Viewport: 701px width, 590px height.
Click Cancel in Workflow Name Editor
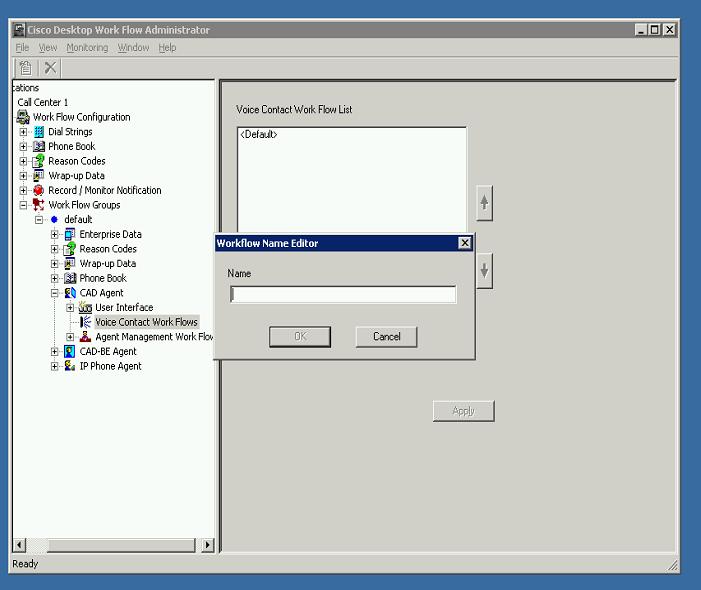point(386,337)
